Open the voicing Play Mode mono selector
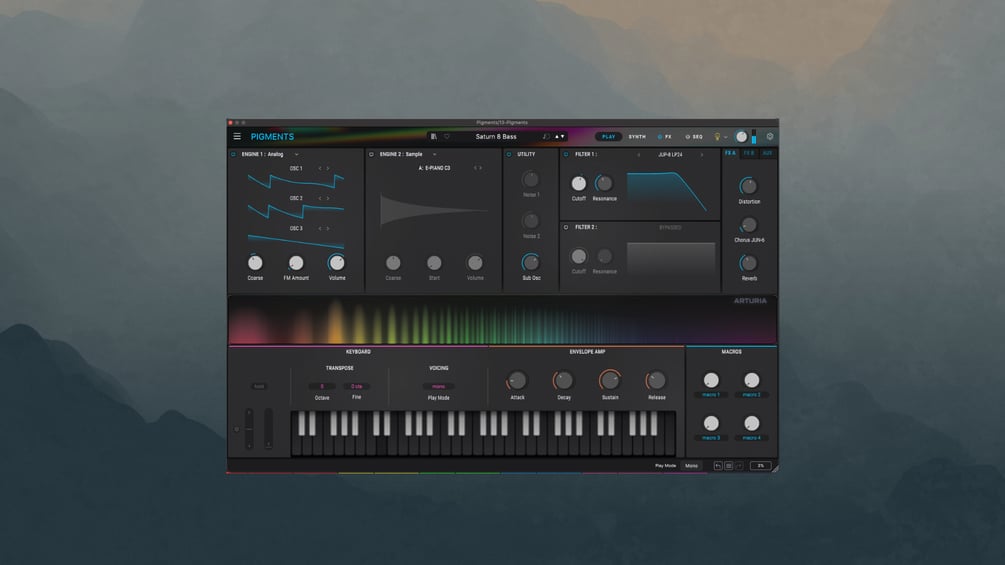1005x565 pixels. [438, 386]
